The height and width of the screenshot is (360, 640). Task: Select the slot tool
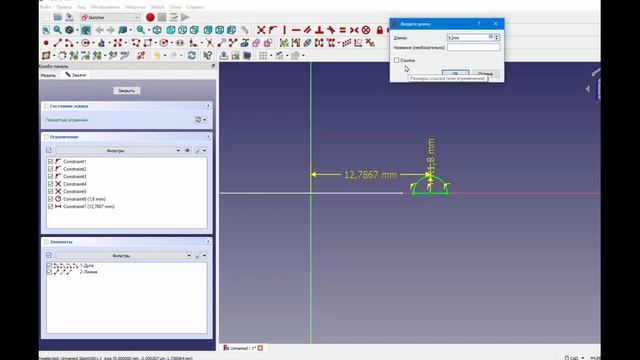(x=180, y=43)
